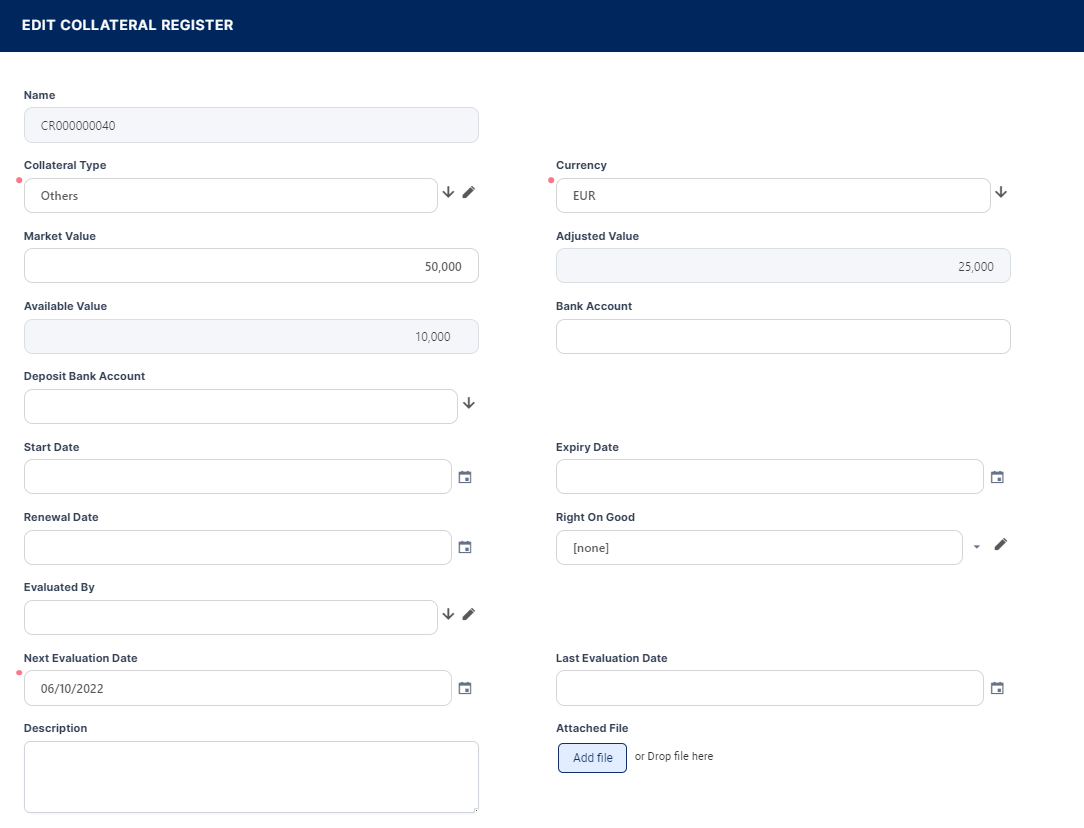Open the Right On Good dropdown list
1084x828 pixels.
[759, 548]
